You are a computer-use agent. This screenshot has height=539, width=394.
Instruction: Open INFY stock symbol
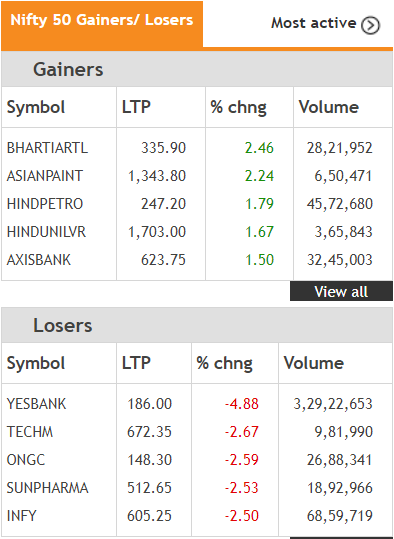click(x=21, y=516)
